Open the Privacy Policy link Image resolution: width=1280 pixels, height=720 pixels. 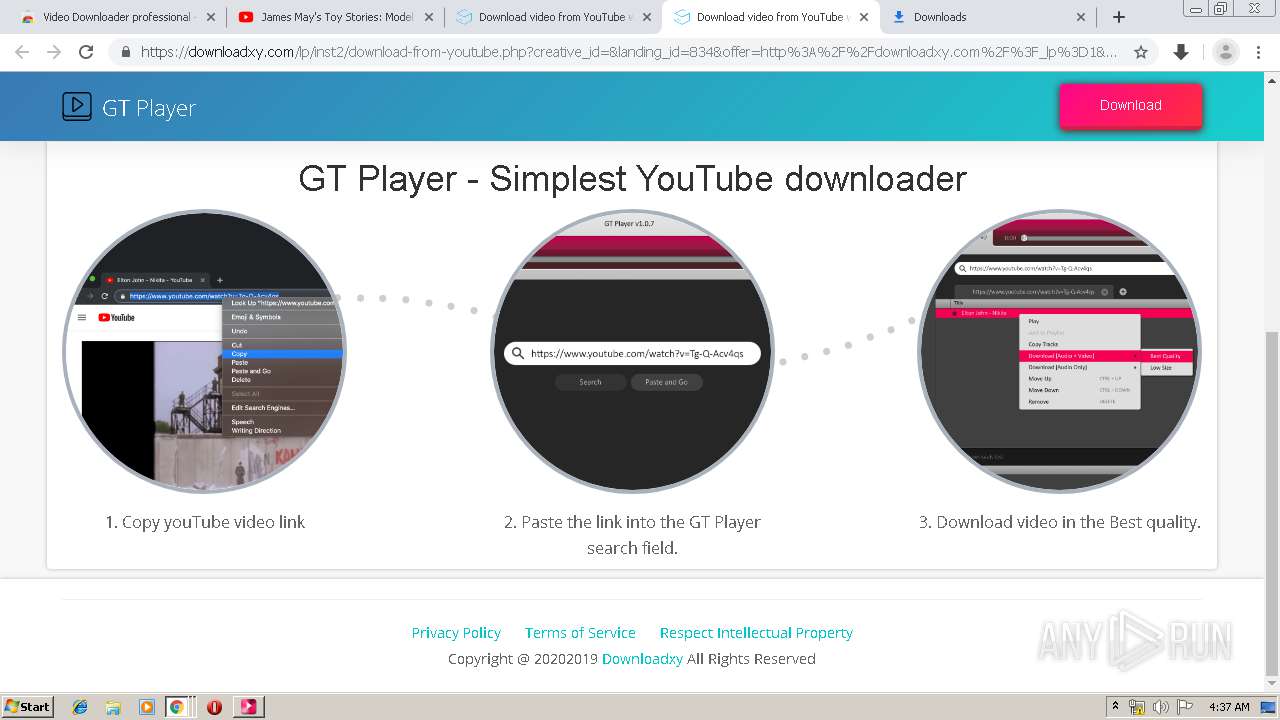tap(456, 633)
